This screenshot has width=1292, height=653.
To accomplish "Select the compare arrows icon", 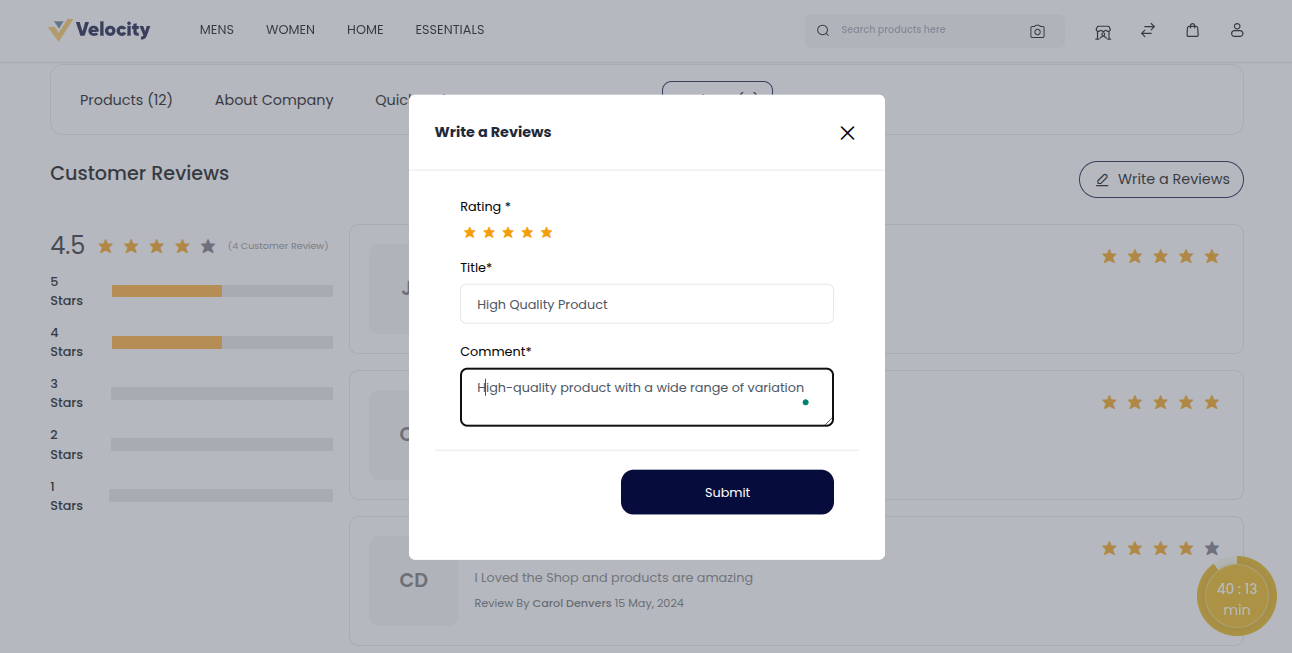I will click(1147, 30).
